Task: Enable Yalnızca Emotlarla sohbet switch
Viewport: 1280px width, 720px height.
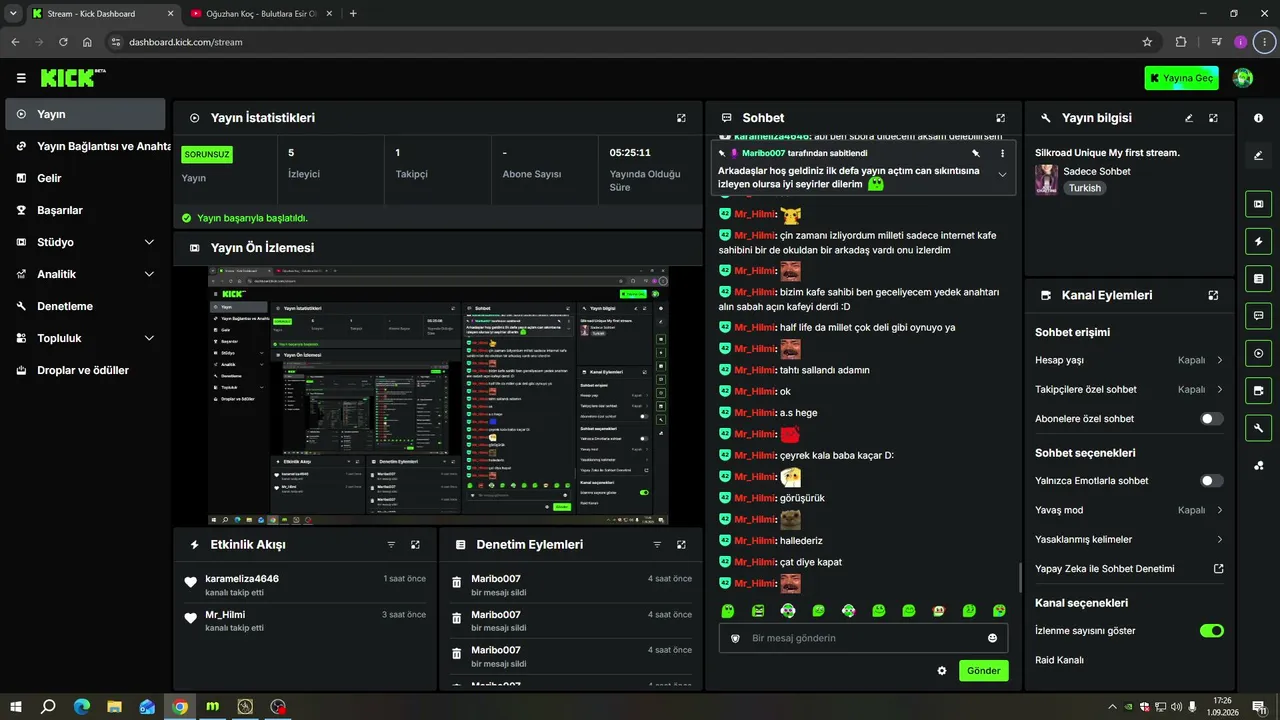Action: [x=1211, y=481]
